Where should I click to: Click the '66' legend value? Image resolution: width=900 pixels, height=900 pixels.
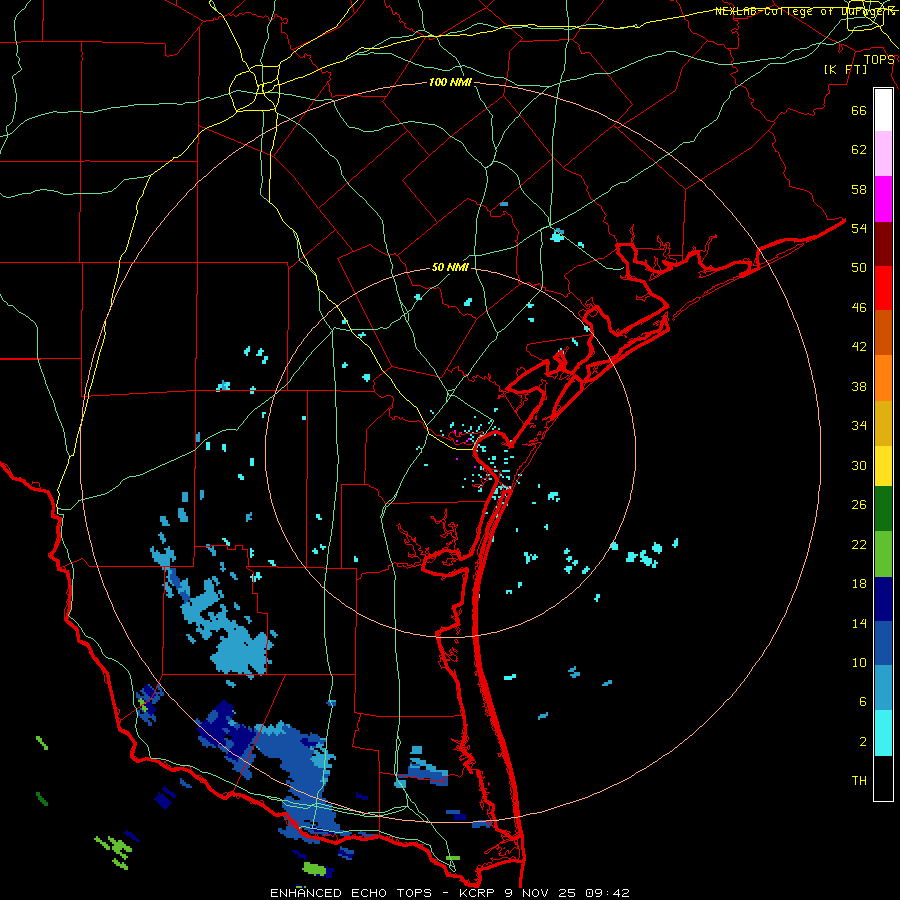coord(859,111)
